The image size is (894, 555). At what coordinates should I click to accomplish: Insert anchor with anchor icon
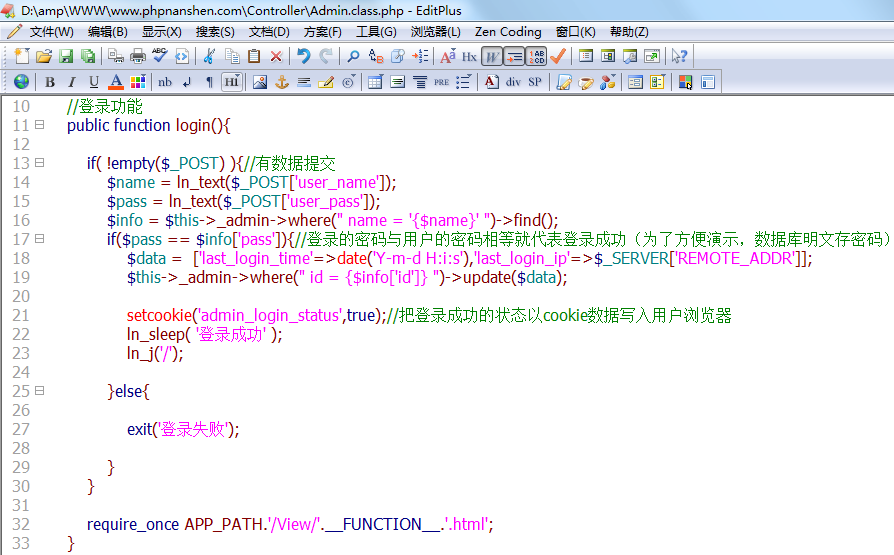(x=282, y=82)
